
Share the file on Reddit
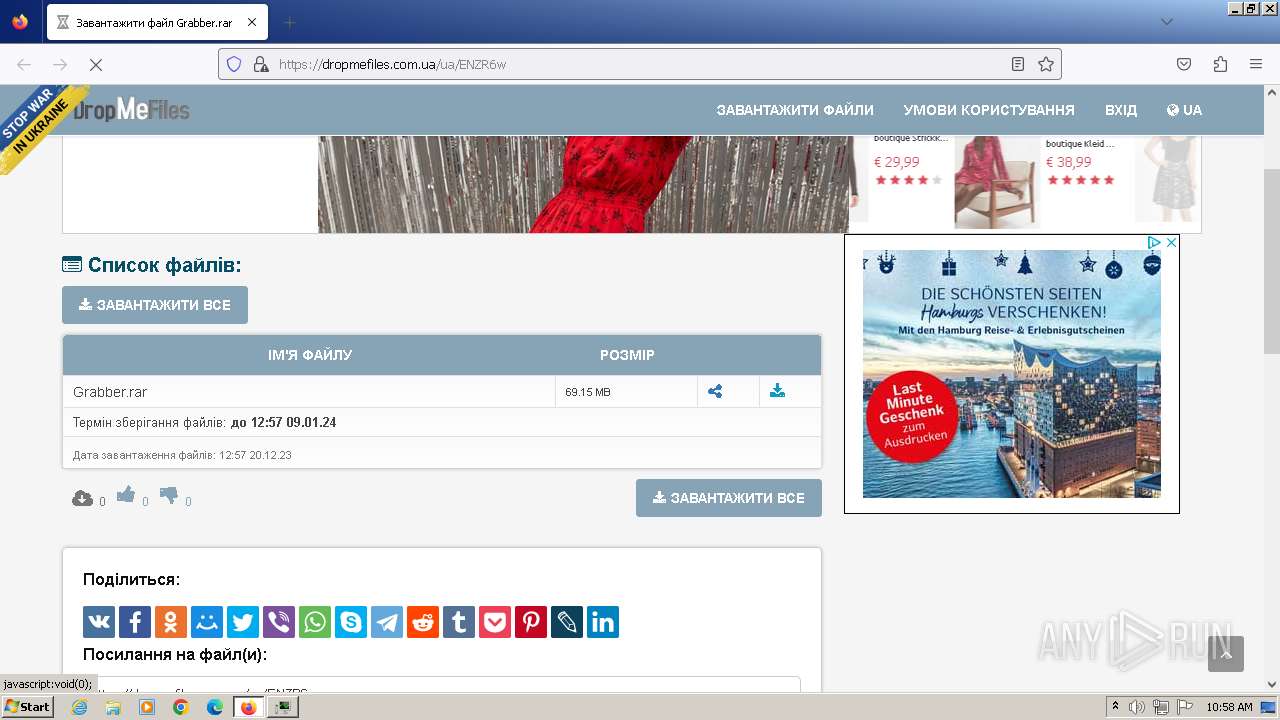[x=423, y=622]
